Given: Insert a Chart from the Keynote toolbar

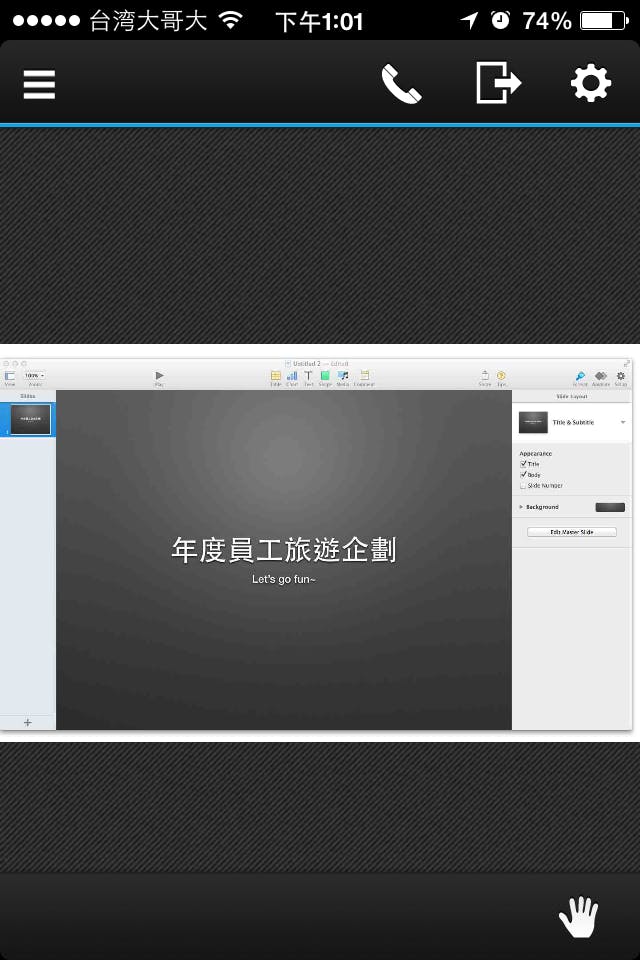Looking at the screenshot, I should [292, 377].
